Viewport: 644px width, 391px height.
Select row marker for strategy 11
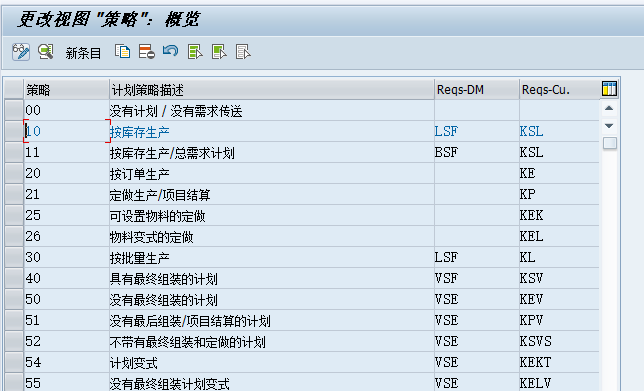pyautogui.click(x=14, y=152)
